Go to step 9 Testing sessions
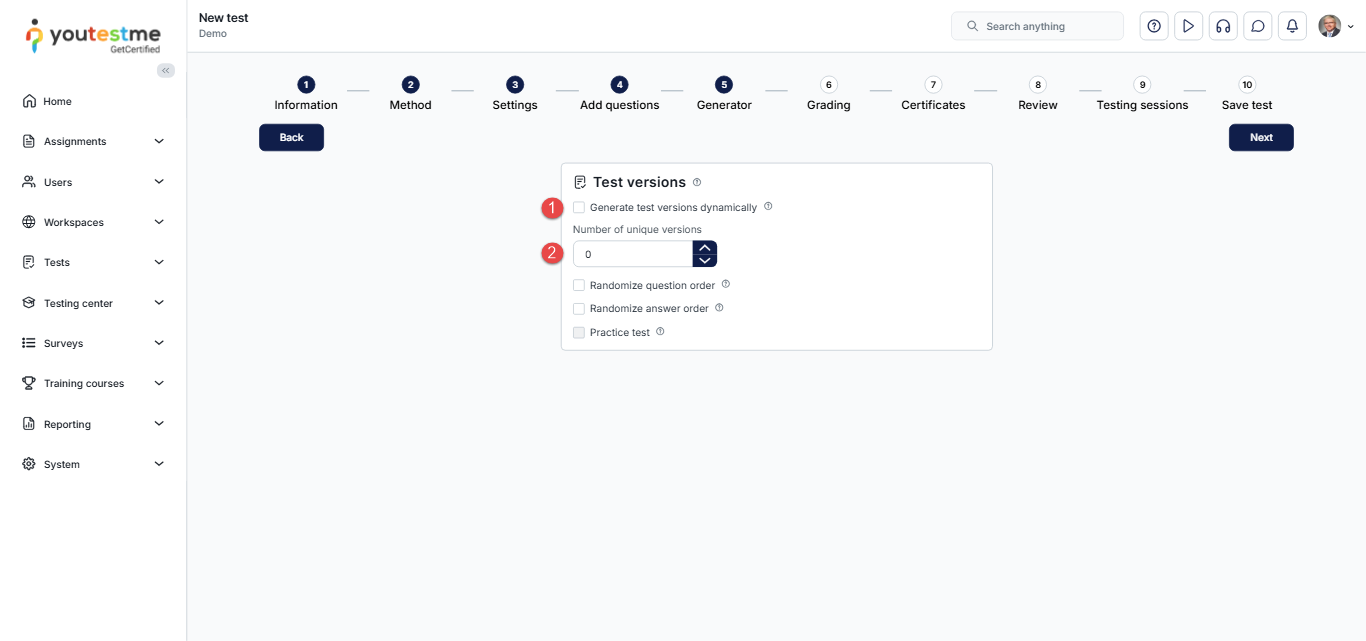1366x641 pixels. (x=1143, y=94)
